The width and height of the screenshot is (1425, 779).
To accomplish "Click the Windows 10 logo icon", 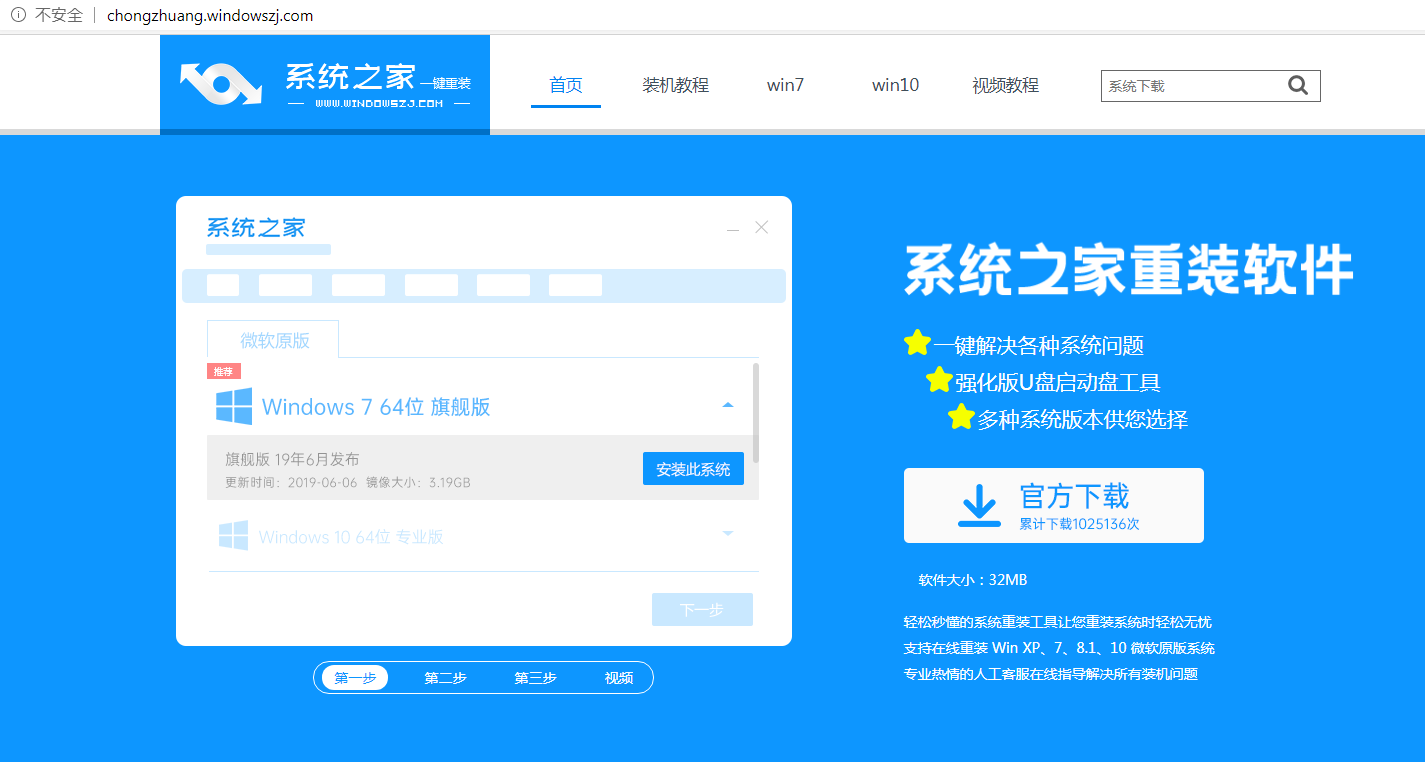I will point(233,536).
